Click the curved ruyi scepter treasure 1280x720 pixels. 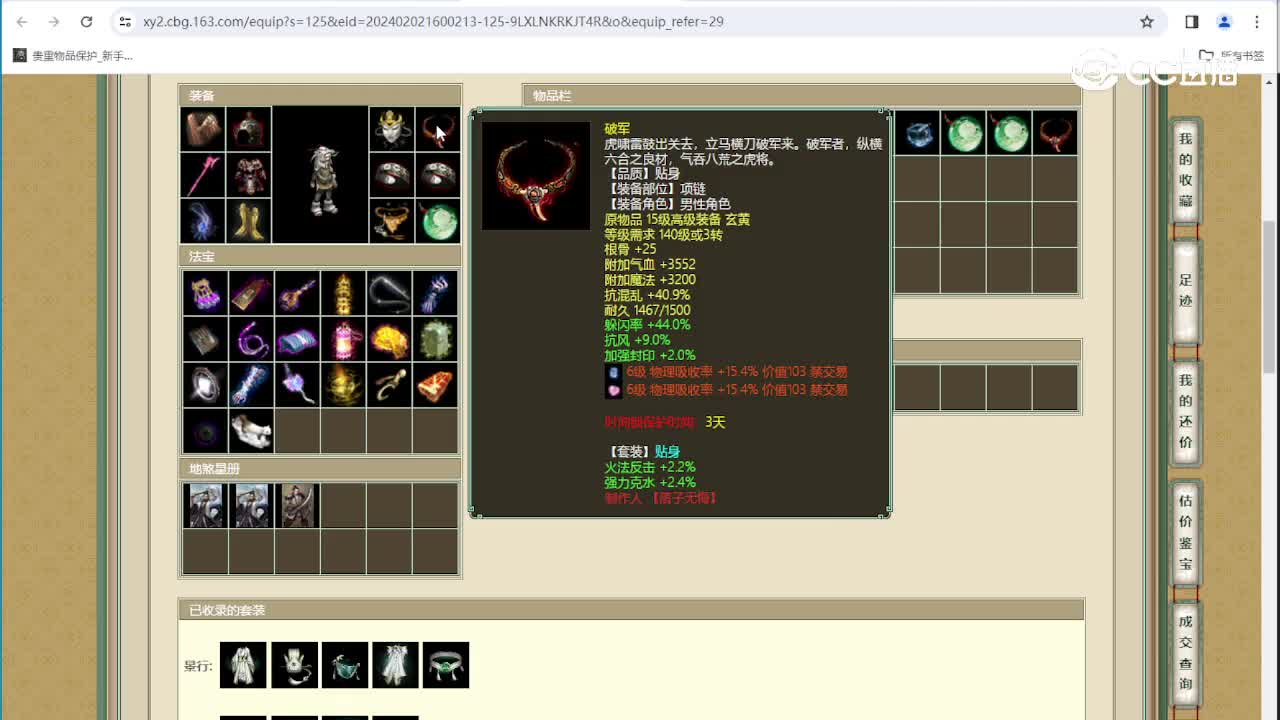point(389,385)
